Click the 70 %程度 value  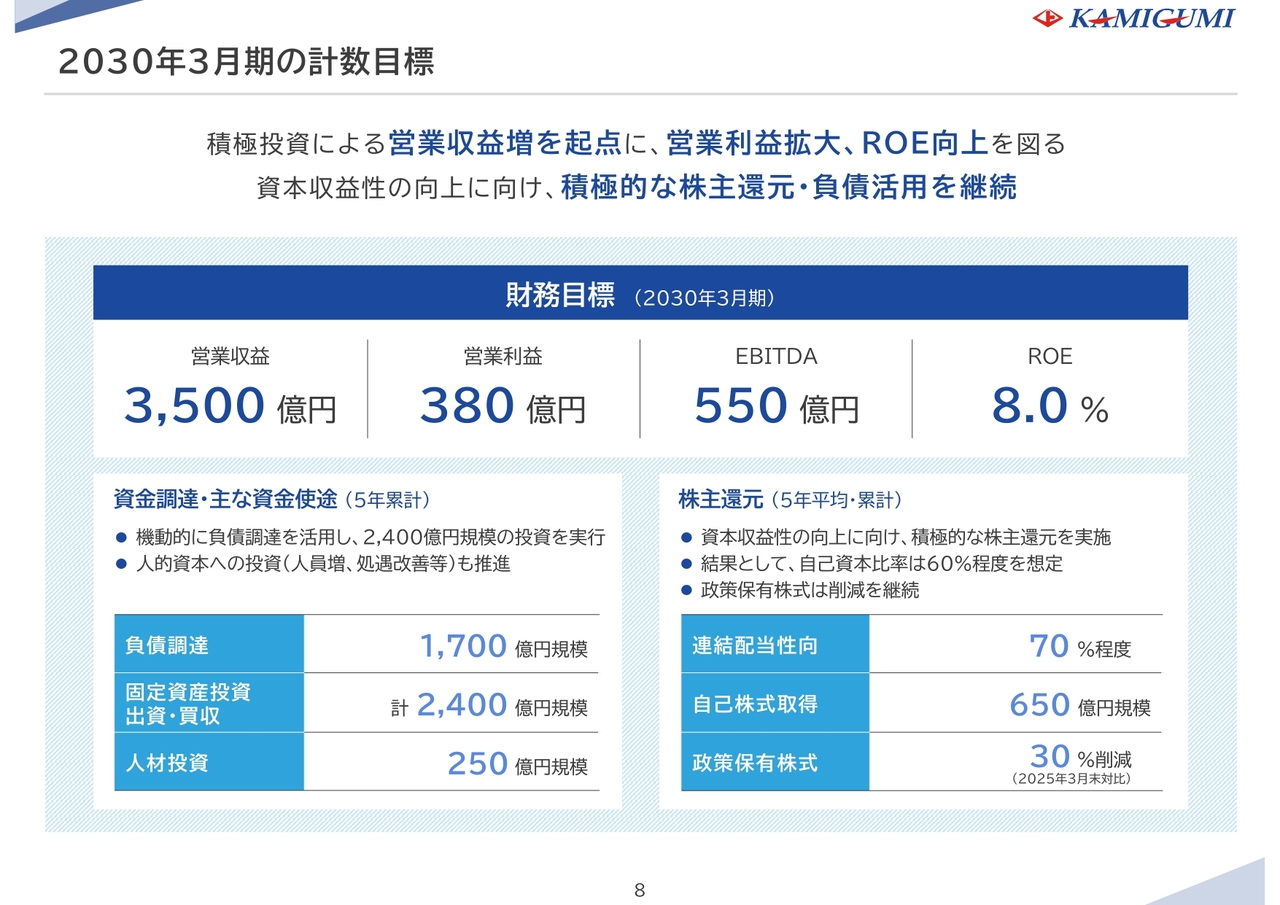coord(1080,647)
